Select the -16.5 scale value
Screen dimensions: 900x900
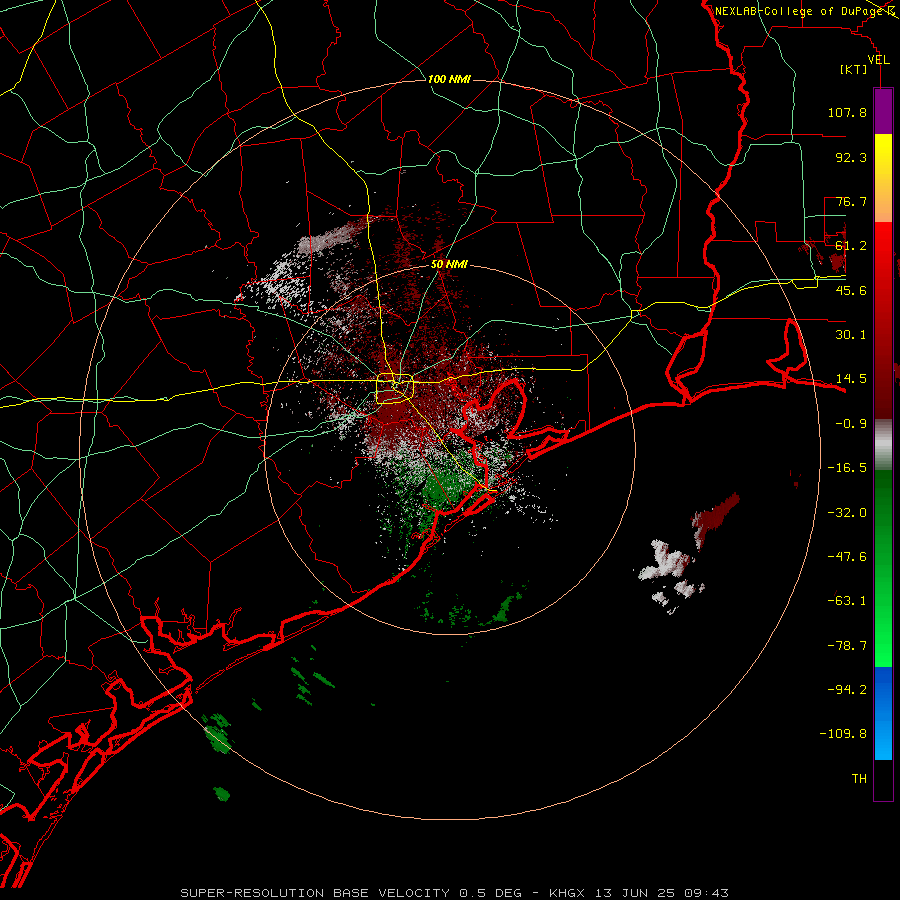coord(847,468)
